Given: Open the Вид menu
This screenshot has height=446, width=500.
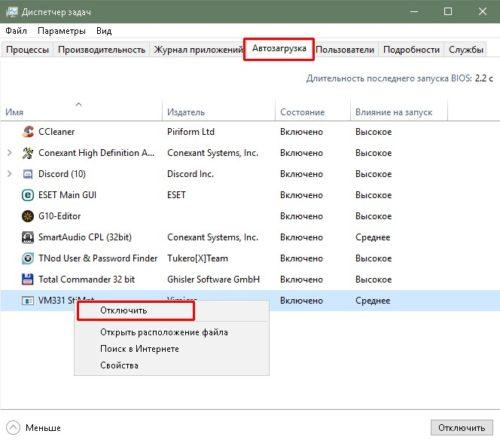Looking at the screenshot, I should point(104,31).
